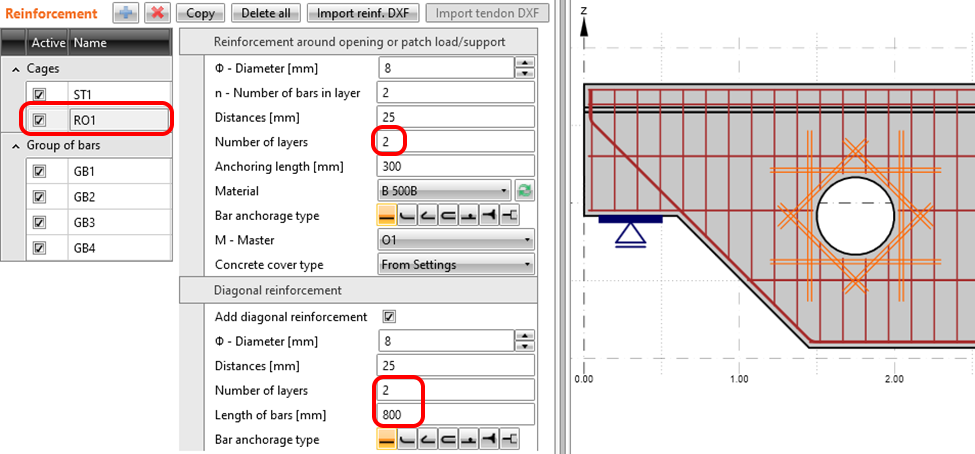Click the Reinforcement around opening section header
This screenshot has height=454, width=975.
(359, 42)
